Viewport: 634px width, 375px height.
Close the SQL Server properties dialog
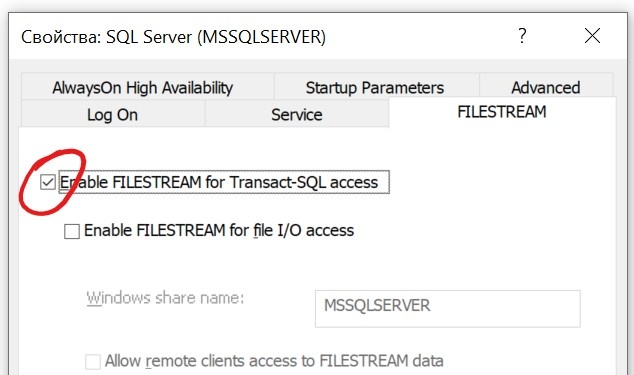point(592,36)
